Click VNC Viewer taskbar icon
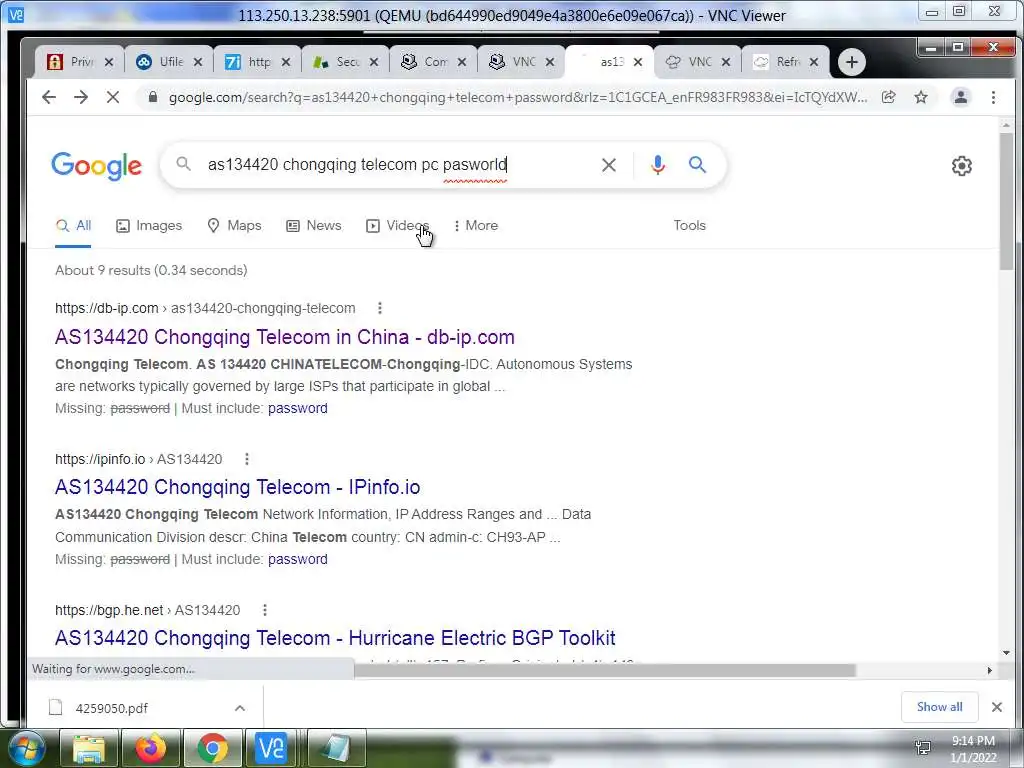This screenshot has width=1024, height=768. coord(273,748)
